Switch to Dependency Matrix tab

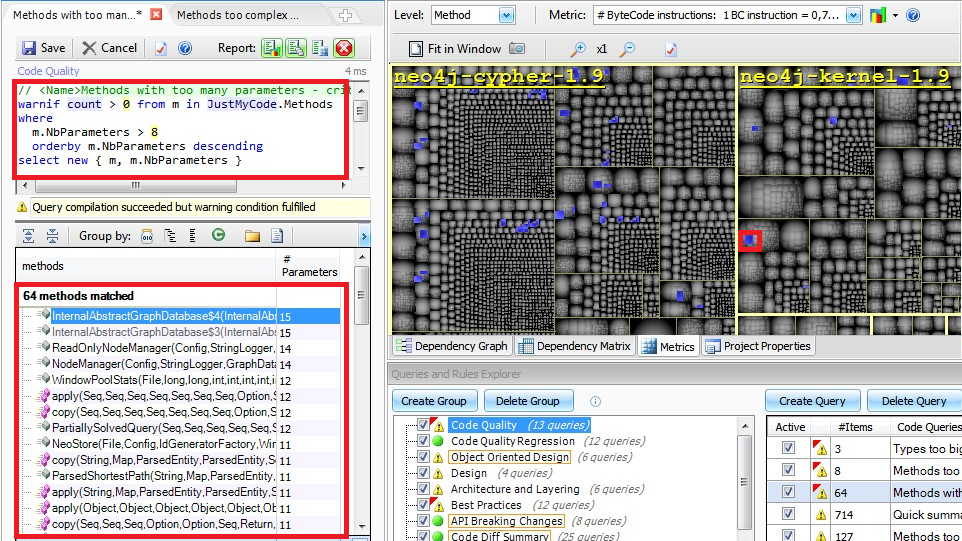tap(574, 346)
